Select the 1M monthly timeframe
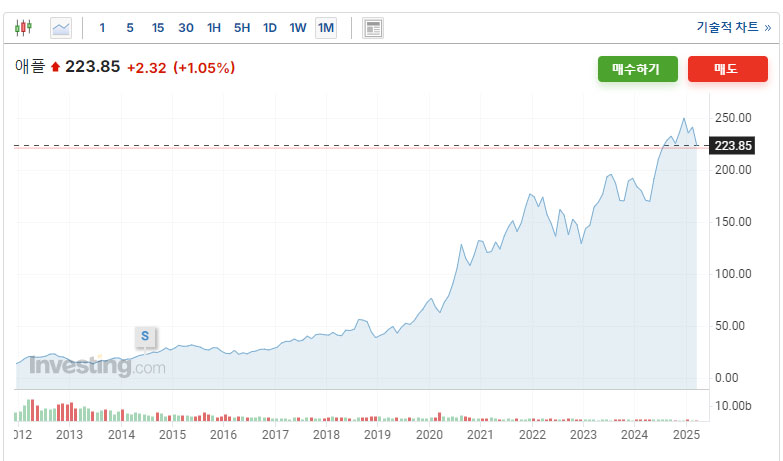This screenshot has width=783, height=461. coord(326,28)
